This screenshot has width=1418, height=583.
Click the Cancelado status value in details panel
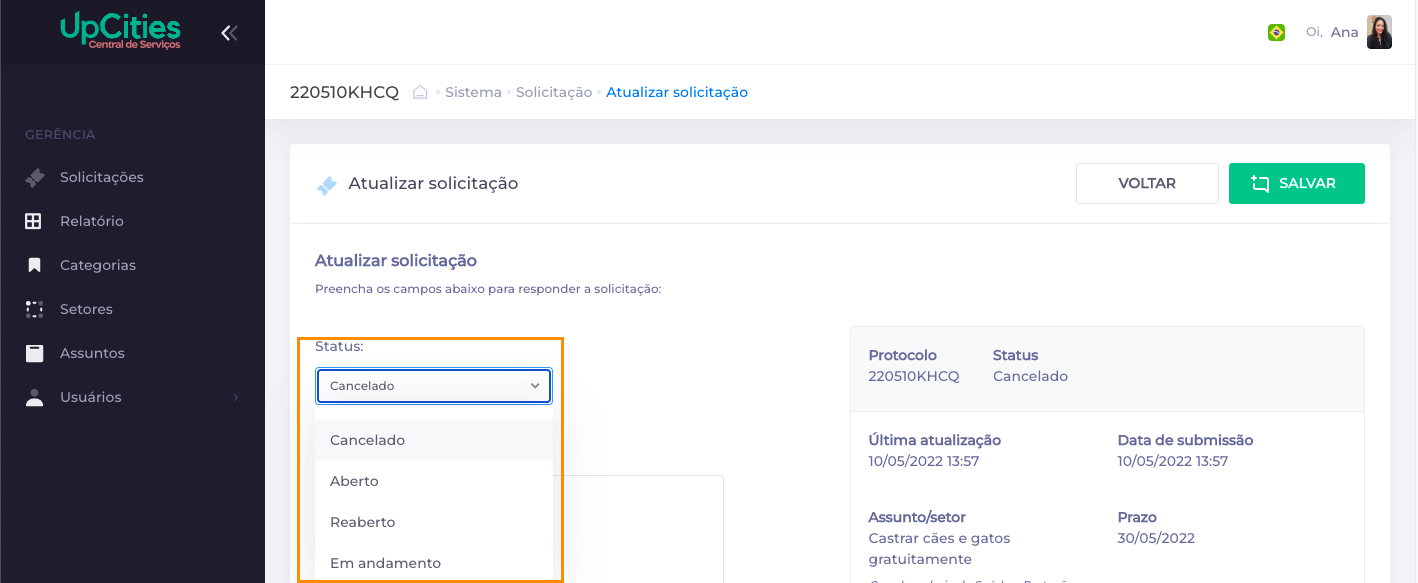[x=1030, y=376]
